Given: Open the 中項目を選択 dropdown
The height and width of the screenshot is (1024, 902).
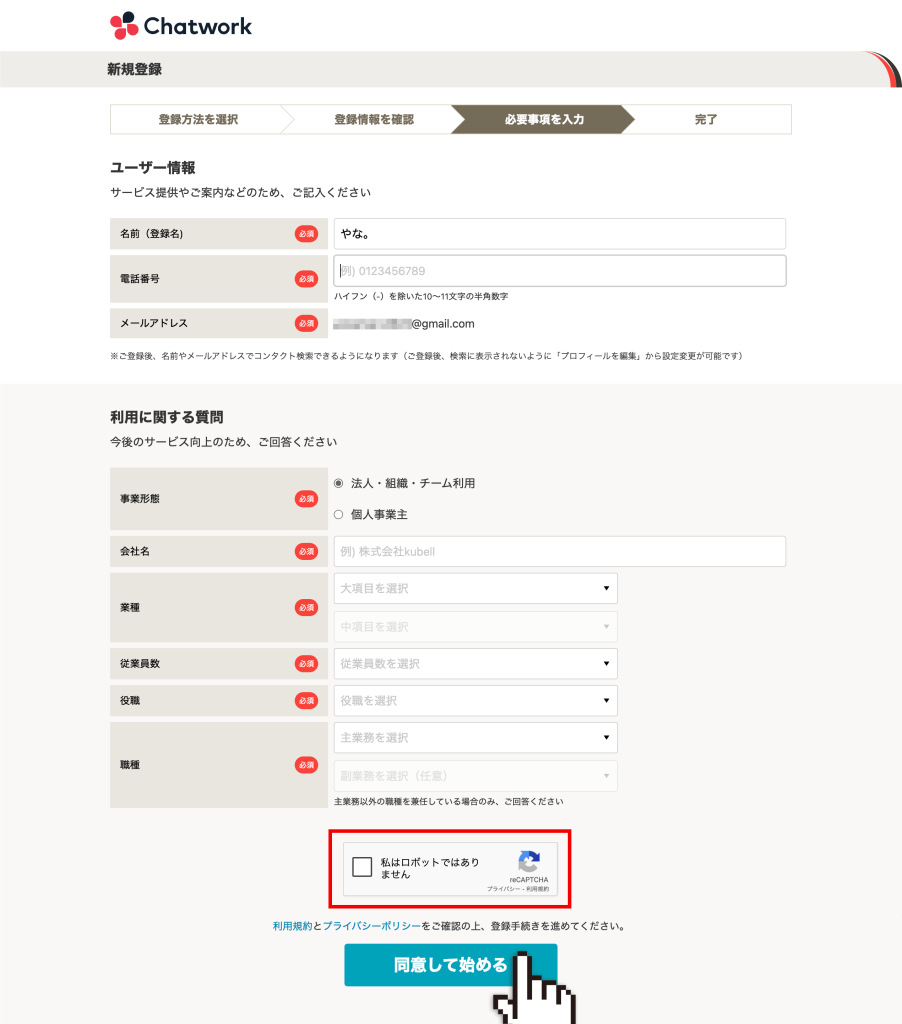Looking at the screenshot, I should tap(475, 626).
